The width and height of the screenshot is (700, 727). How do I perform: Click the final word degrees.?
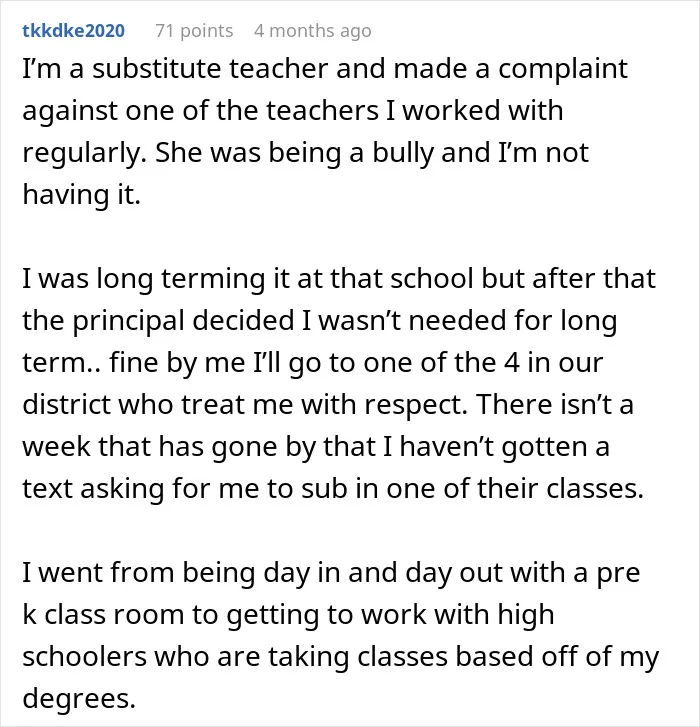click(79, 698)
